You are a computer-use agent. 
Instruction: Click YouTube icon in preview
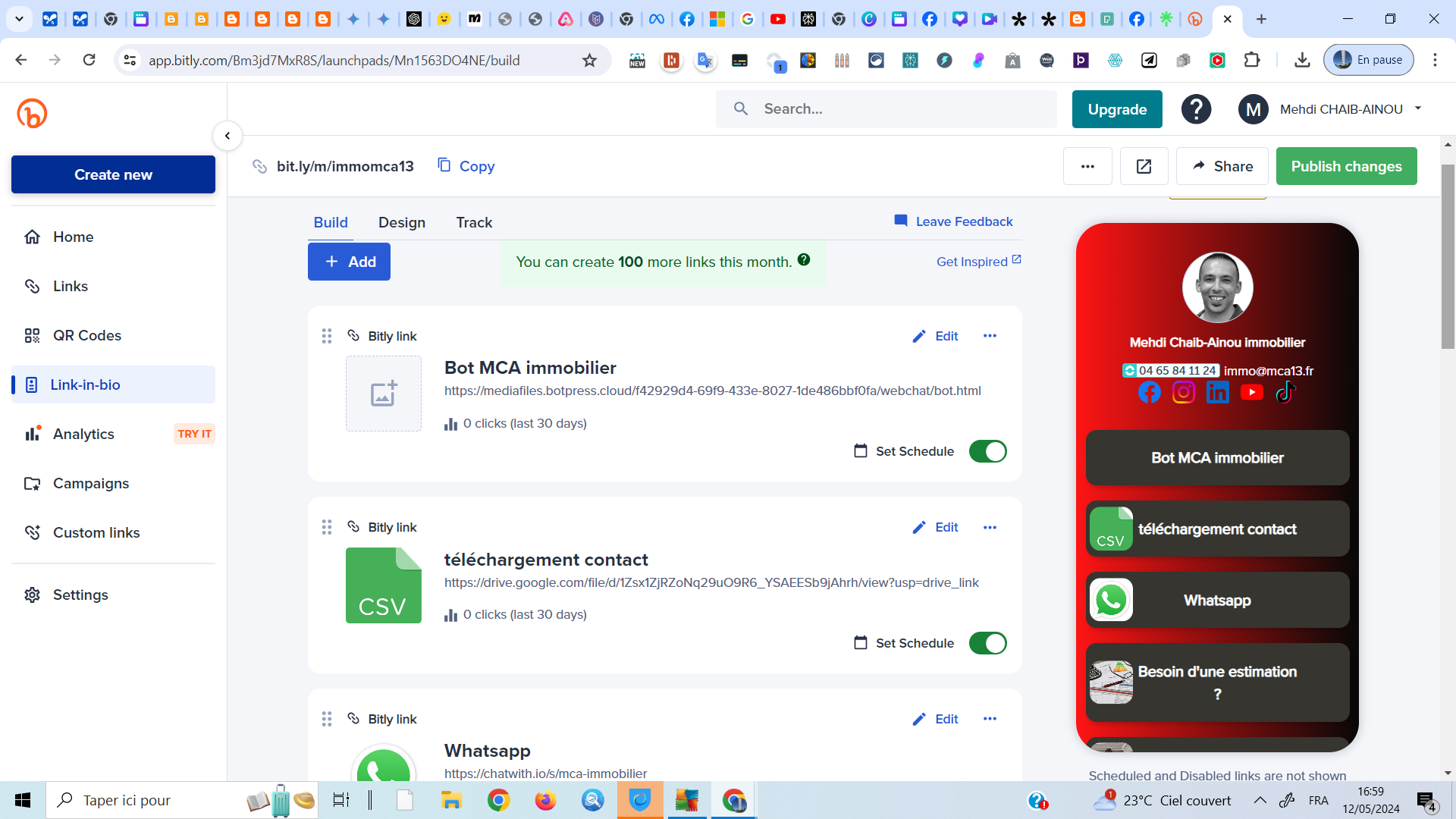(x=1252, y=392)
